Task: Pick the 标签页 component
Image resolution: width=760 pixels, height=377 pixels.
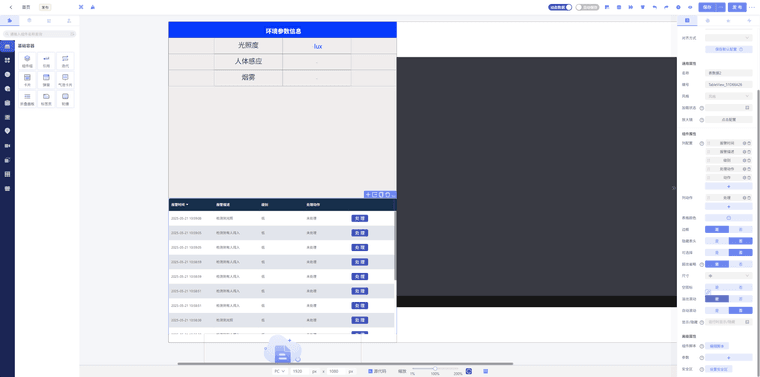Action: (x=47, y=99)
